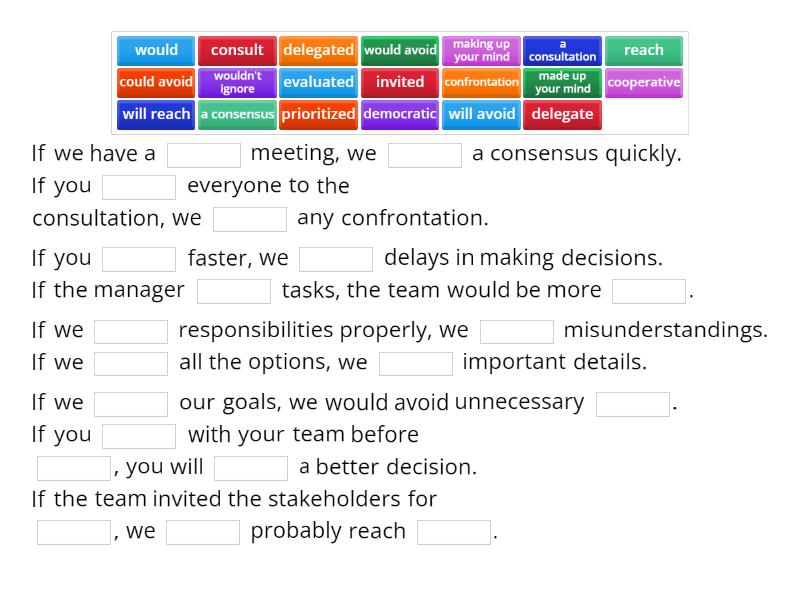
Task: Pick the blue 'would' word tile
Action: pos(156,50)
